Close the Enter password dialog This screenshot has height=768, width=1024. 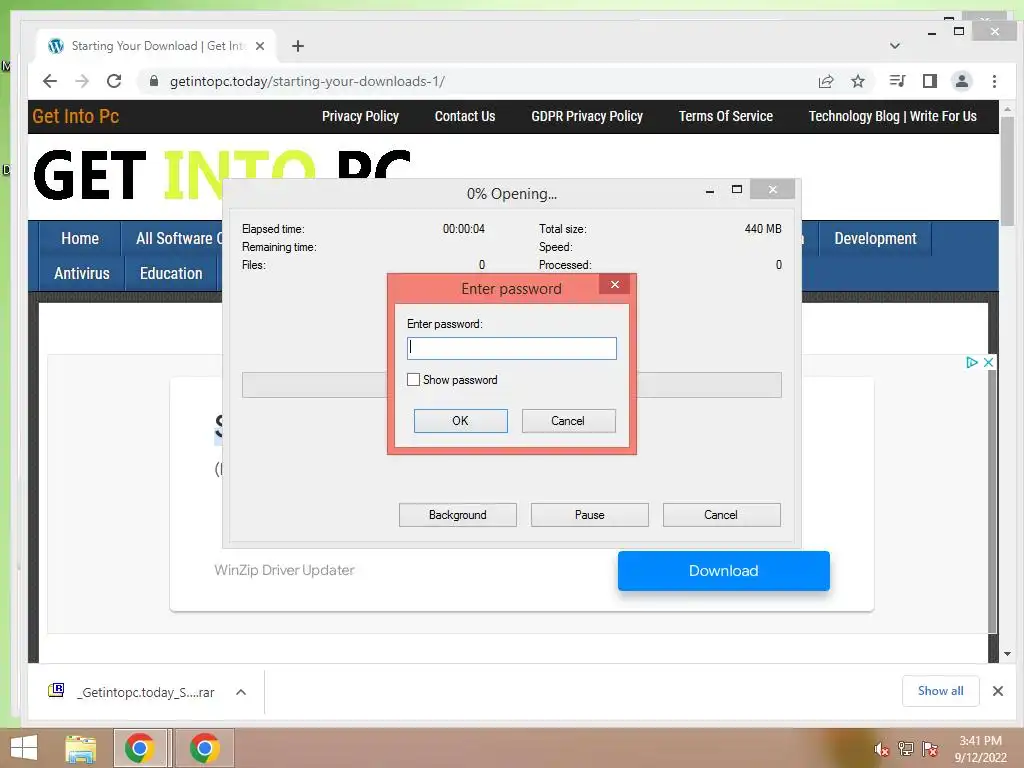pyautogui.click(x=615, y=284)
